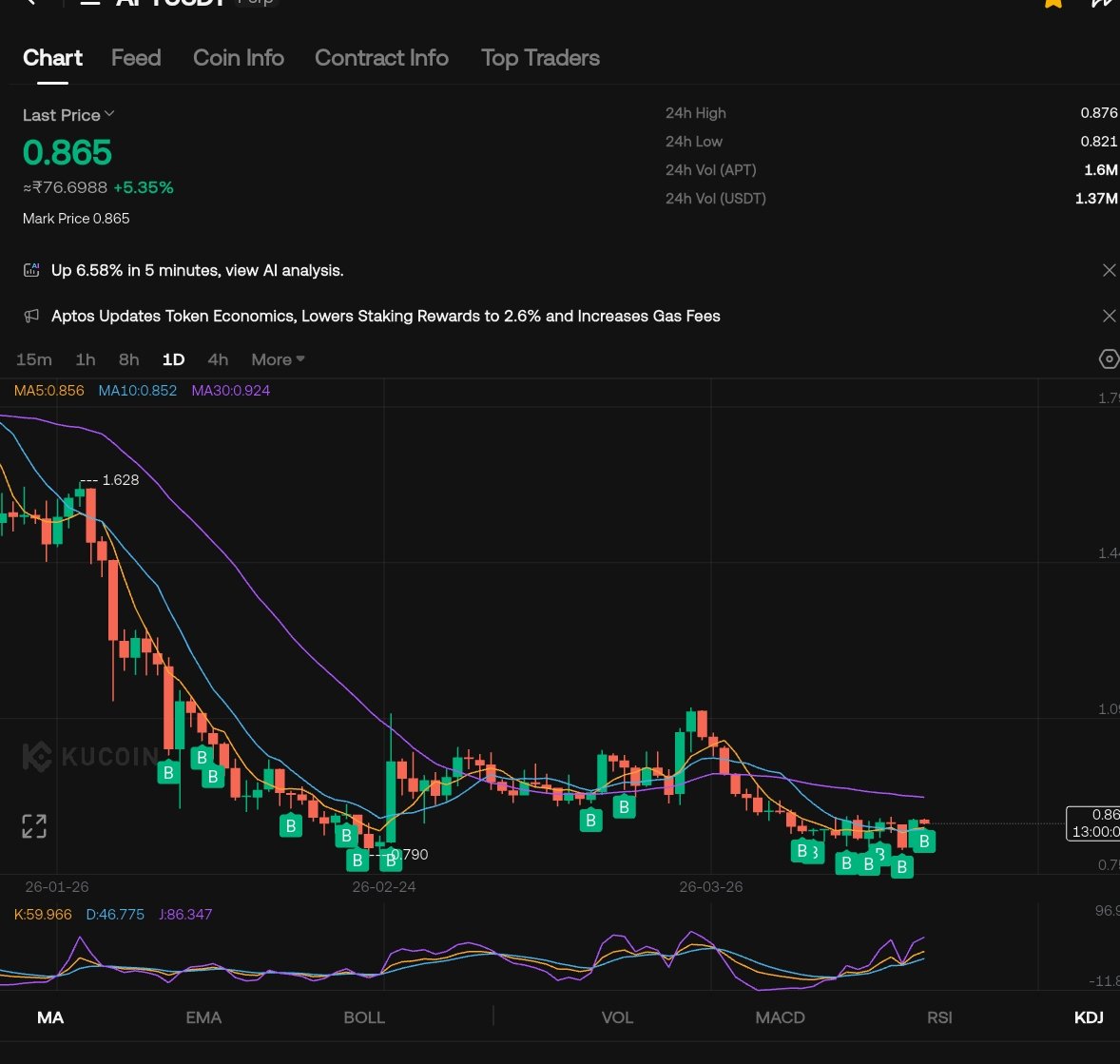Click the 24h High value 0.876

(1098, 113)
